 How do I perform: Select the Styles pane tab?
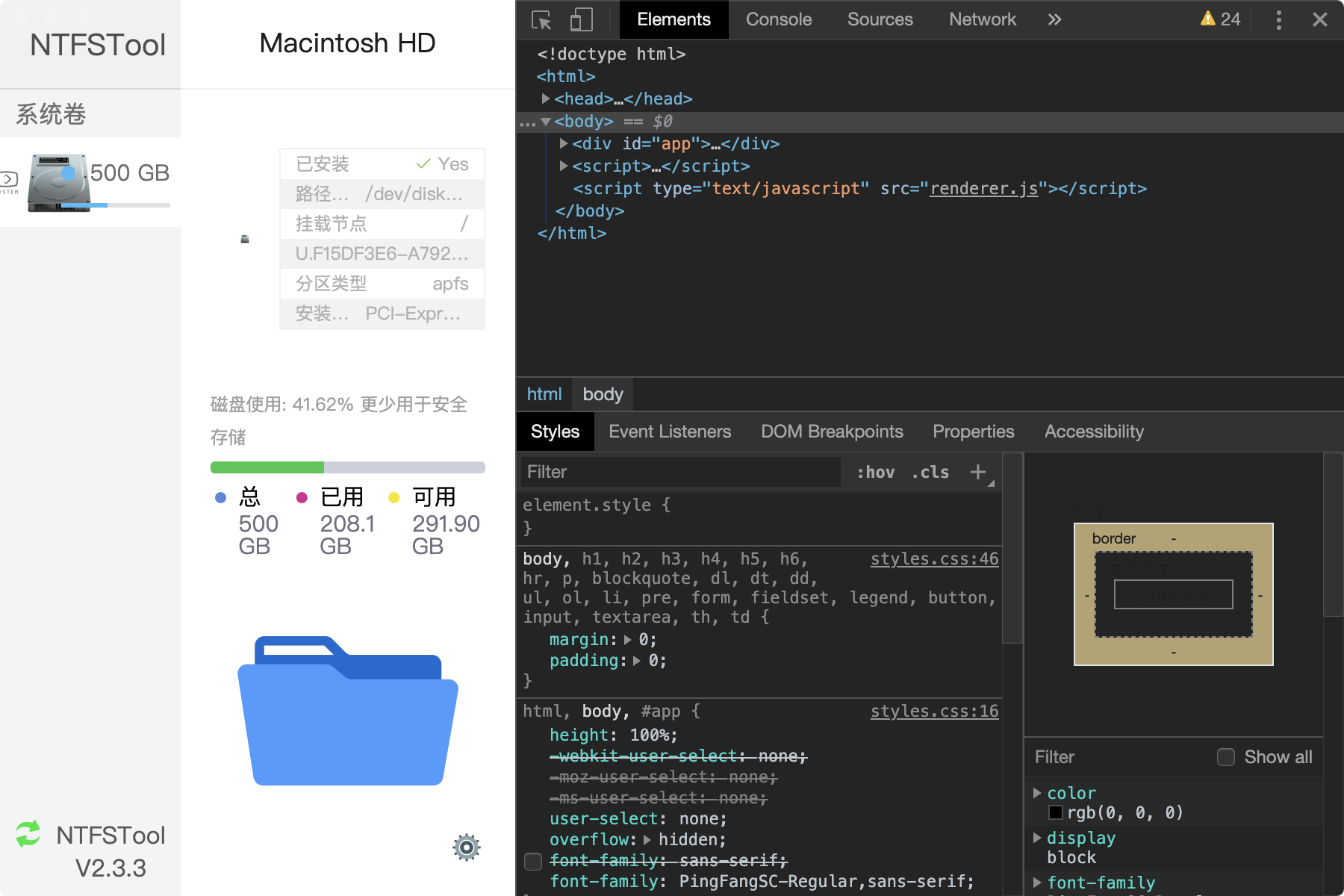555,432
